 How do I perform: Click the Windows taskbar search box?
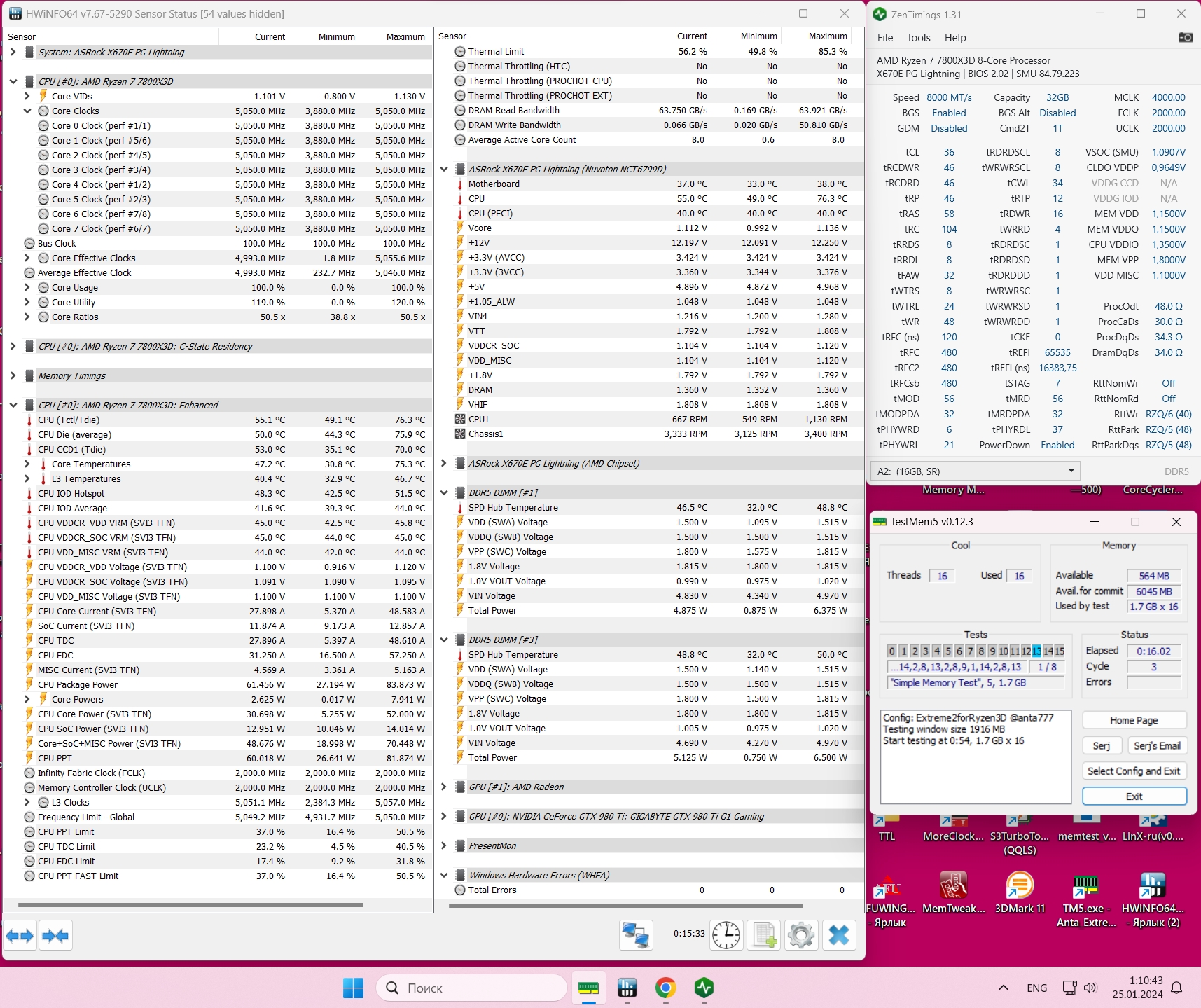point(472,988)
